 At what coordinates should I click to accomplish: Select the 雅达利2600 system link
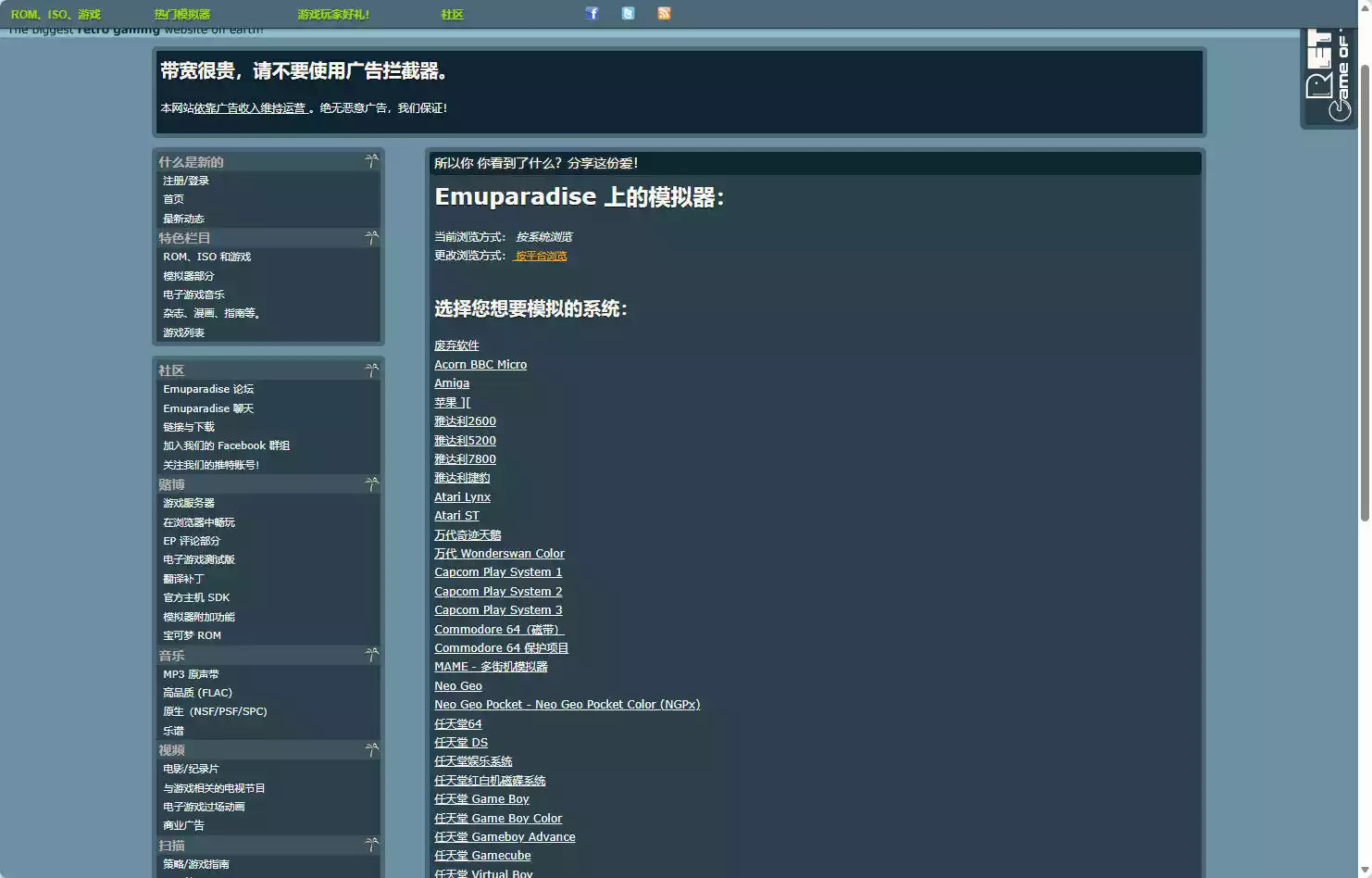465,421
